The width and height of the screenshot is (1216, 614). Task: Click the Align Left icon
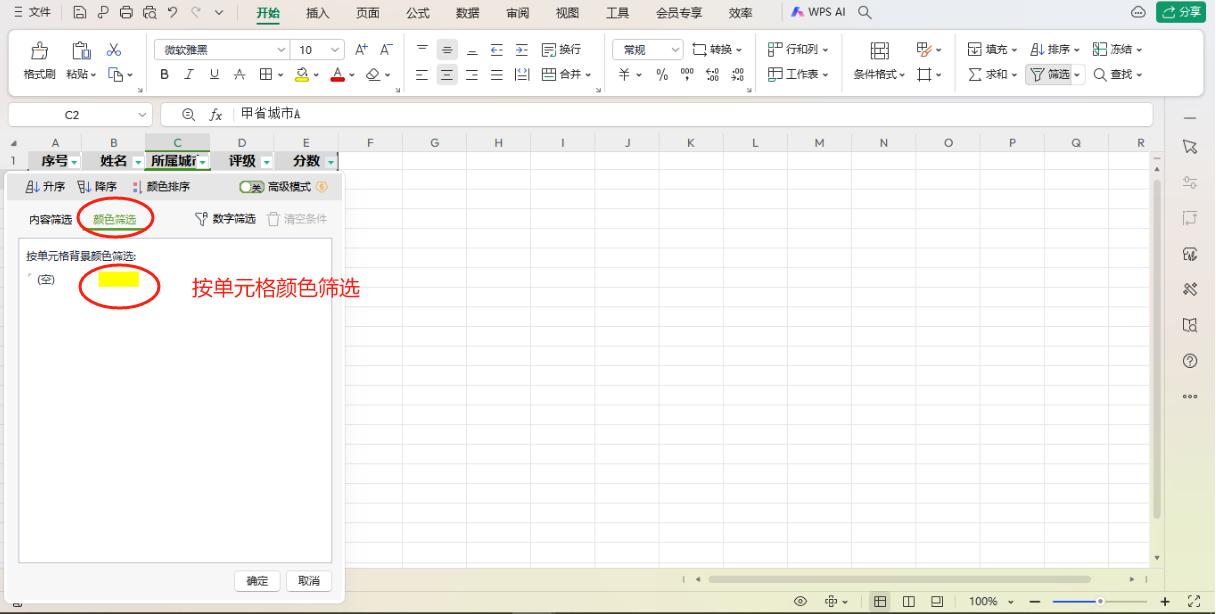tap(422, 74)
